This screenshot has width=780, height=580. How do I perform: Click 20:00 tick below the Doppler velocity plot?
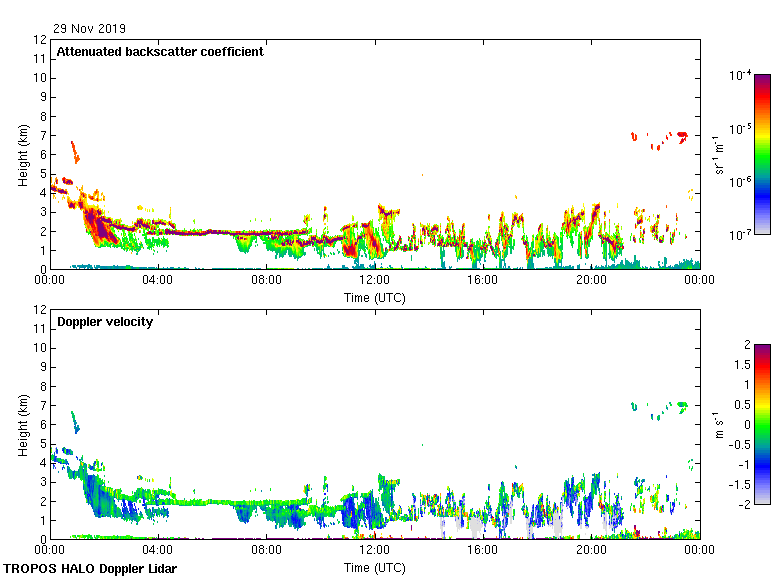(x=591, y=550)
